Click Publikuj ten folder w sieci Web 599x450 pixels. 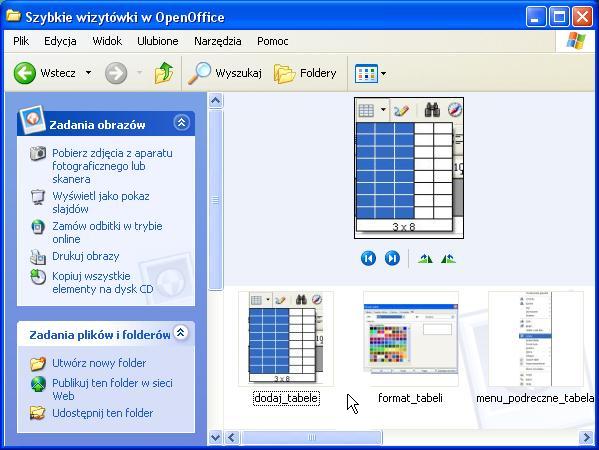pyautogui.click(x=112, y=389)
